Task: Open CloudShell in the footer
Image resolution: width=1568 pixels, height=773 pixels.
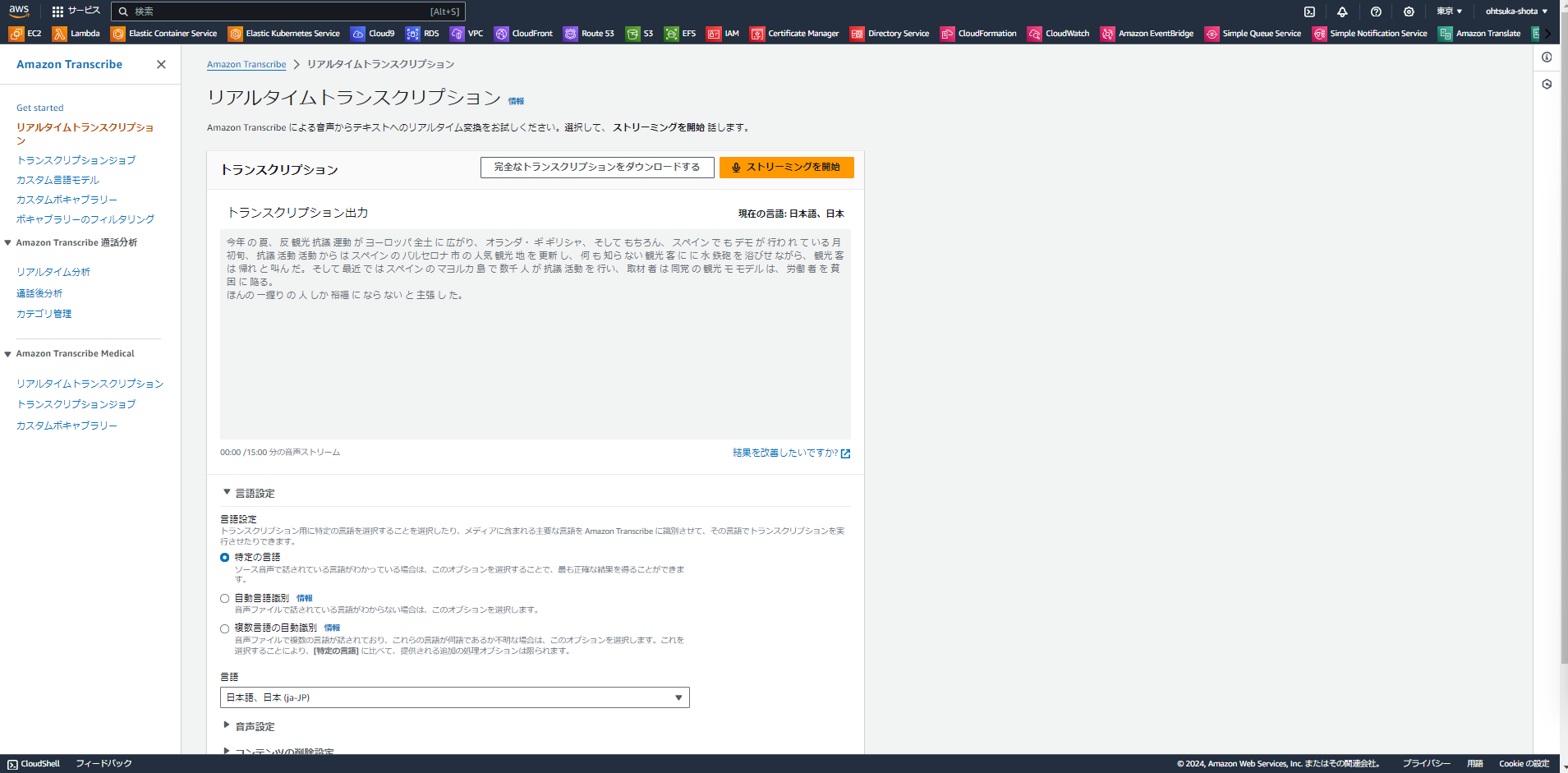Action: click(34, 764)
